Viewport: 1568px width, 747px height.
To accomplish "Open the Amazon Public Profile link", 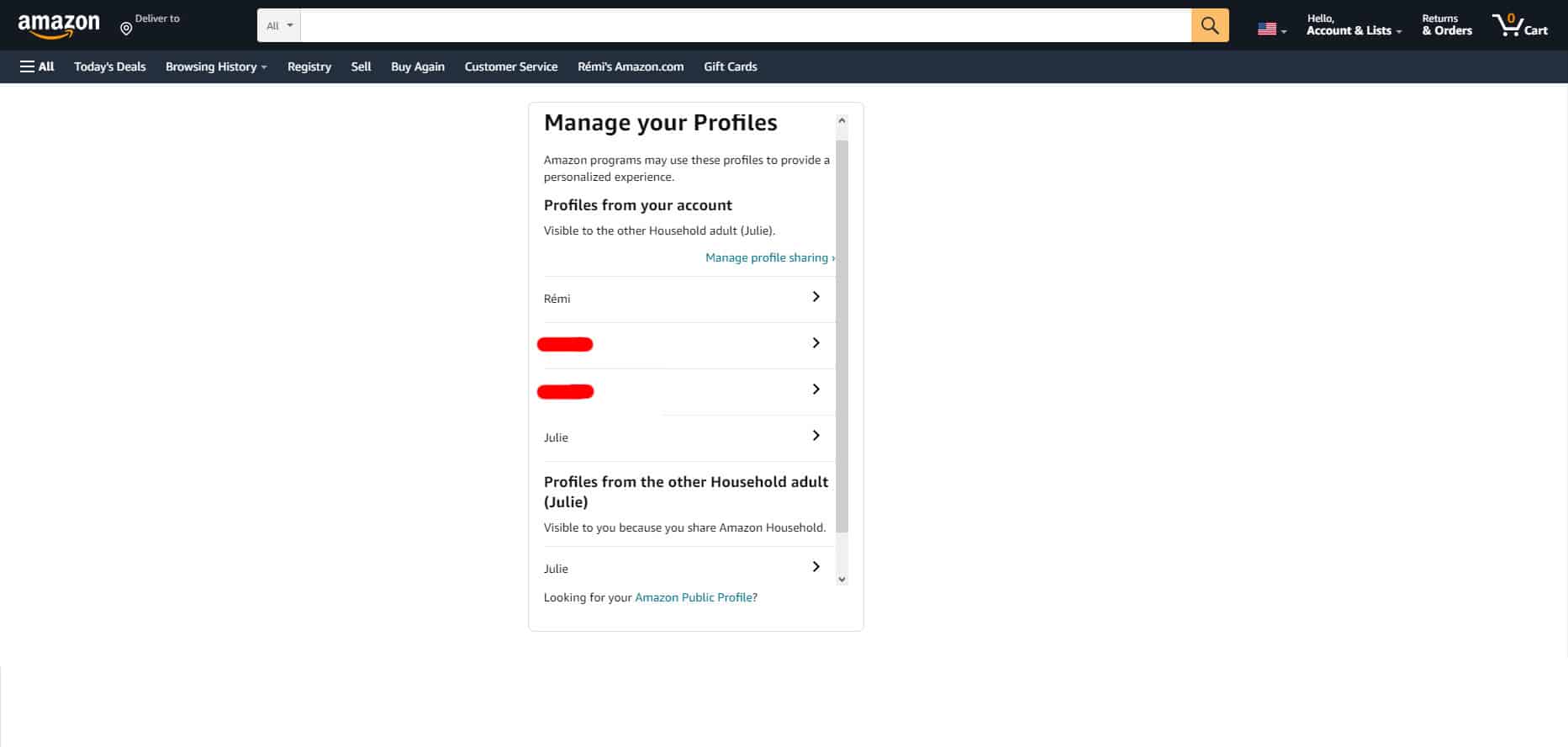I will pos(694,597).
